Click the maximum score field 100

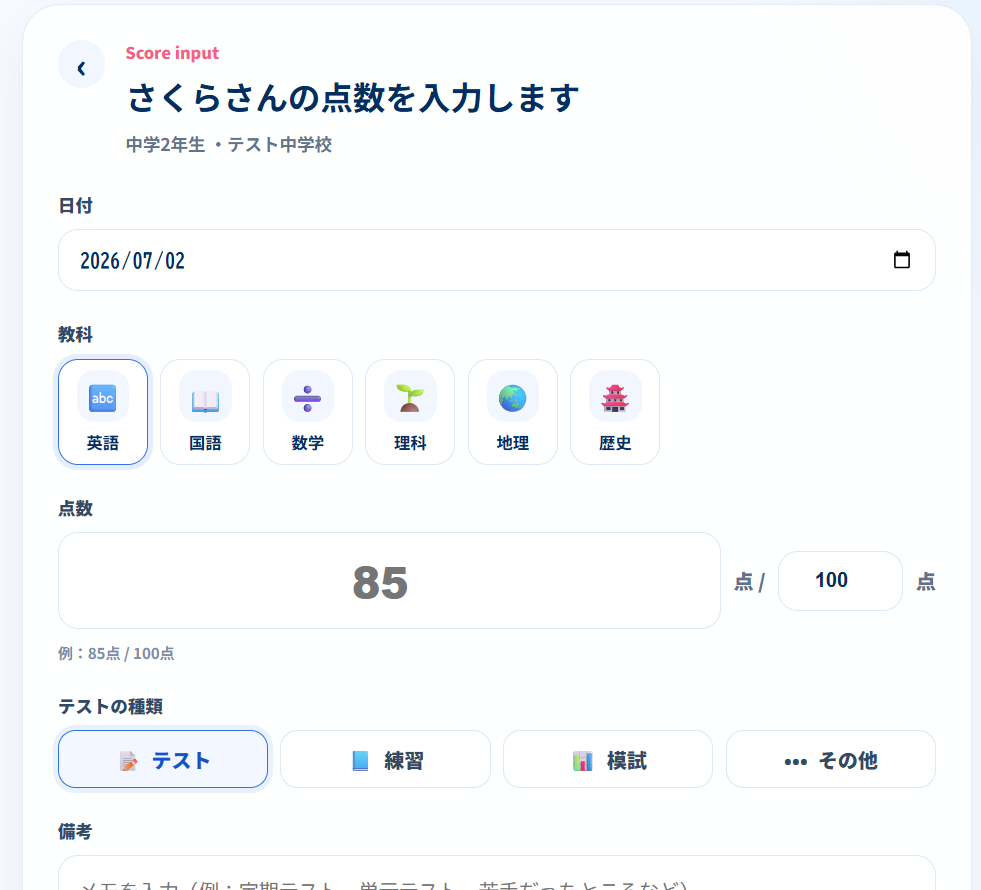840,580
